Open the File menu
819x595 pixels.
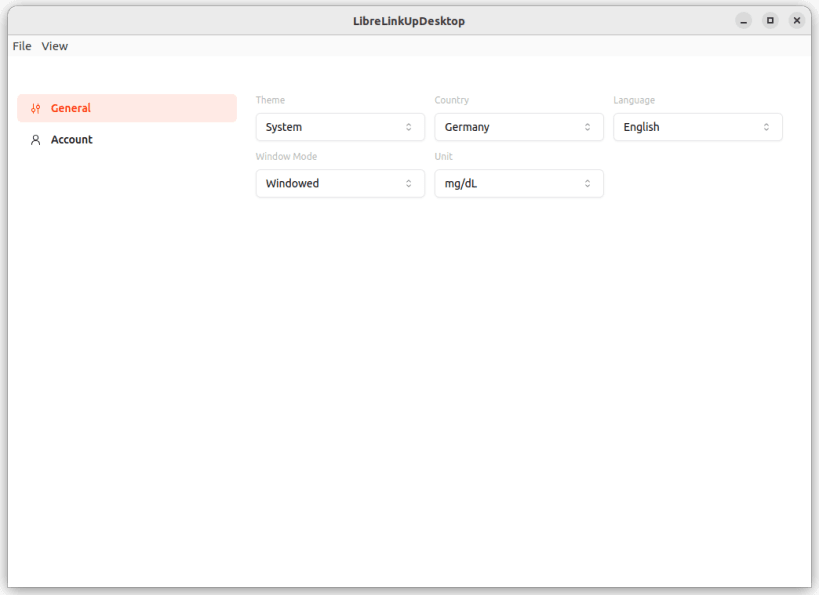[22, 46]
